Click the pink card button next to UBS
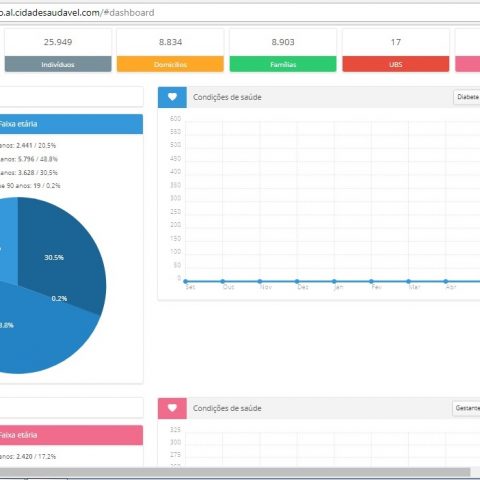The image size is (480, 480). click(468, 64)
